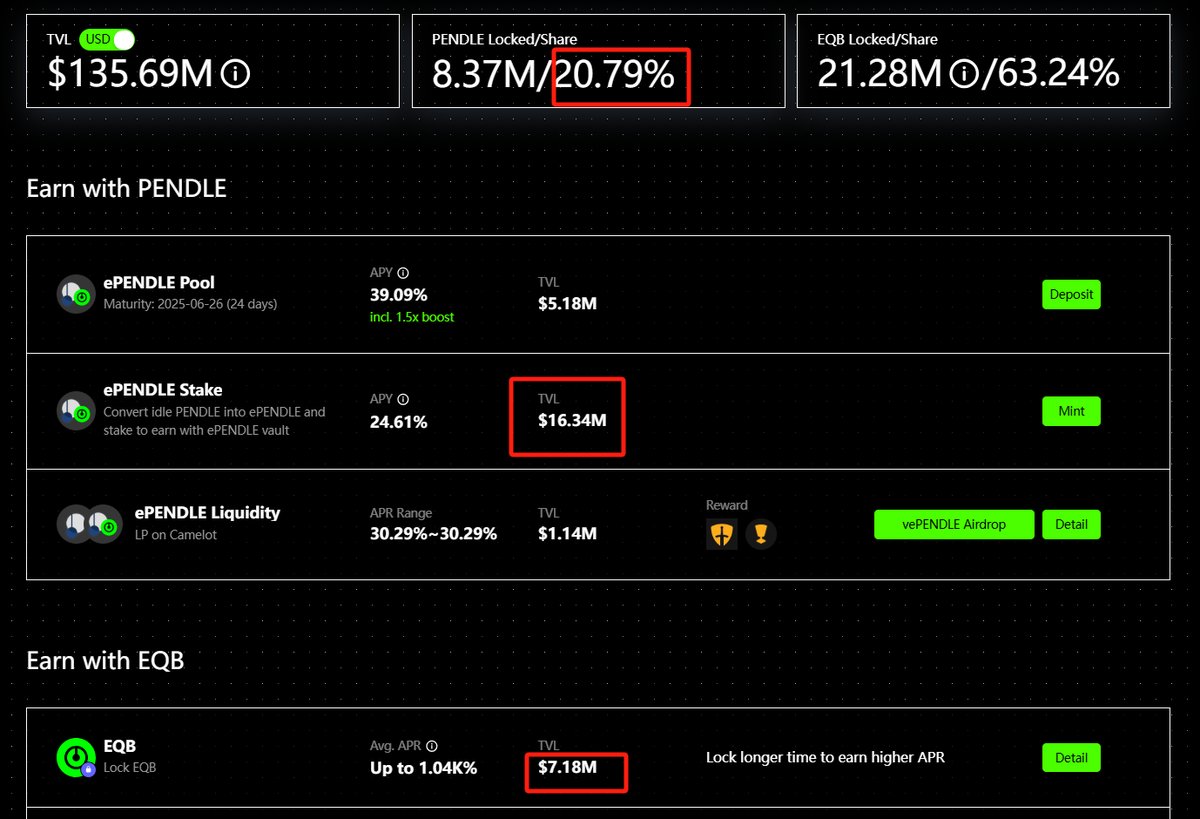Click the EQB green power logo icon
This screenshot has width=1200, height=819.
pyautogui.click(x=75, y=757)
